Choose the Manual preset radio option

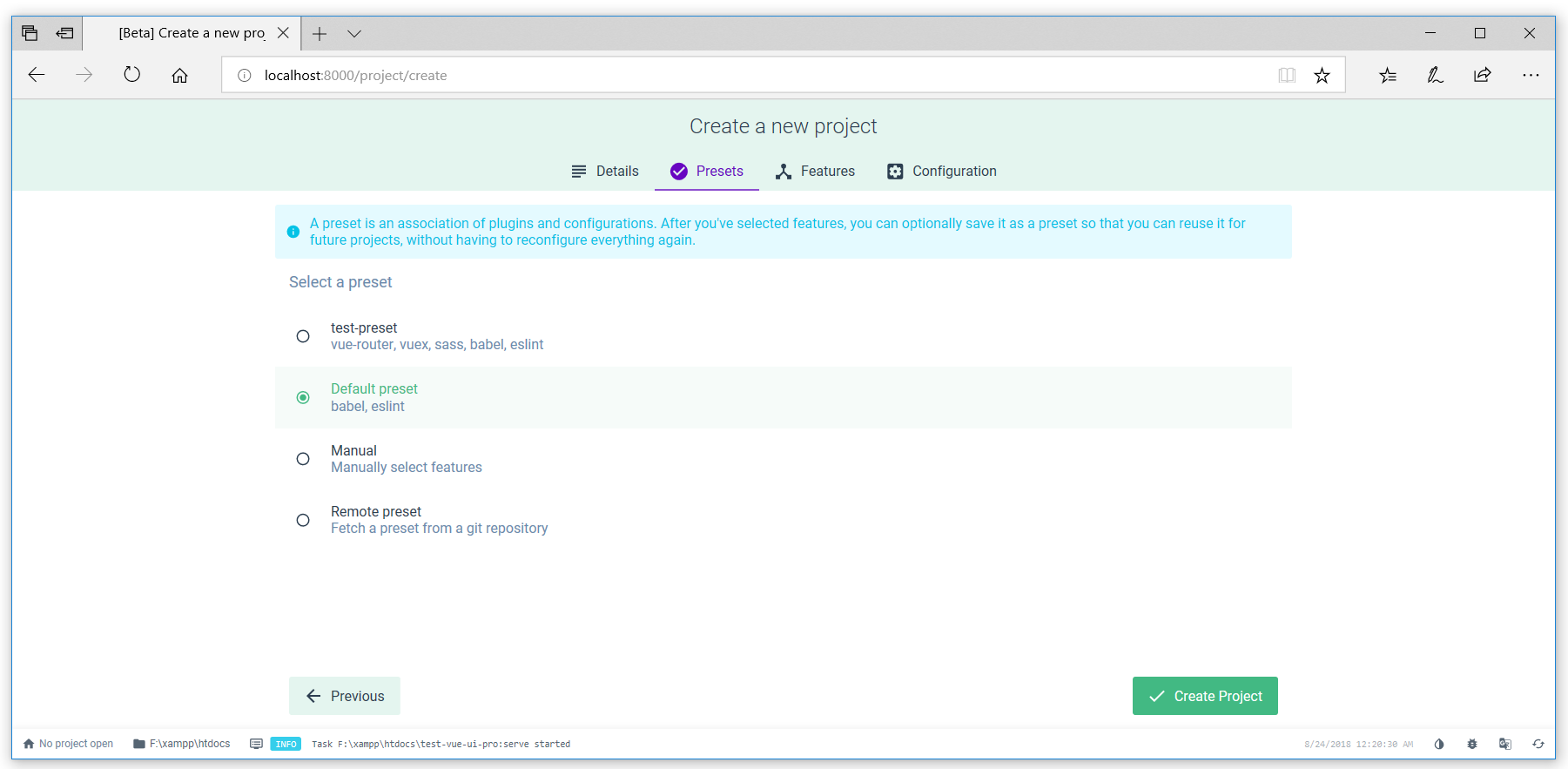tap(303, 459)
